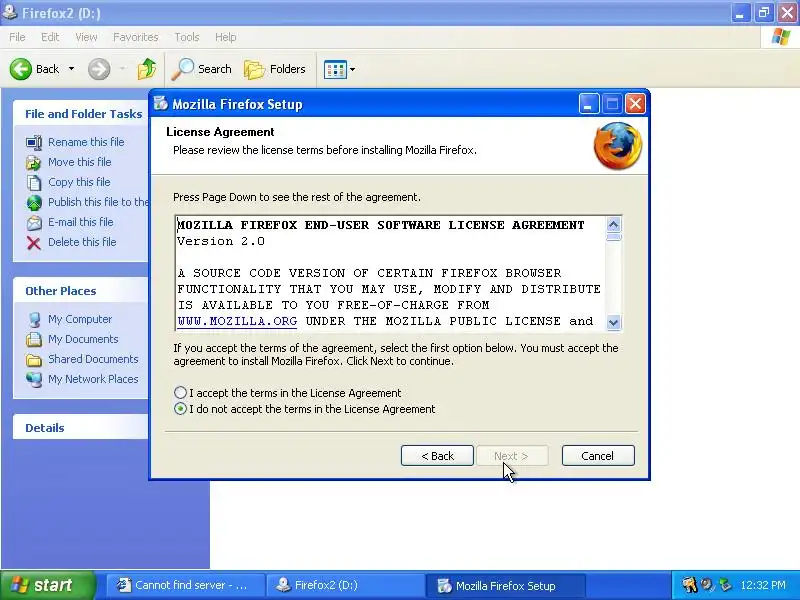Open Search with the magnifying glass icon
The width and height of the screenshot is (800, 600).
(182, 69)
